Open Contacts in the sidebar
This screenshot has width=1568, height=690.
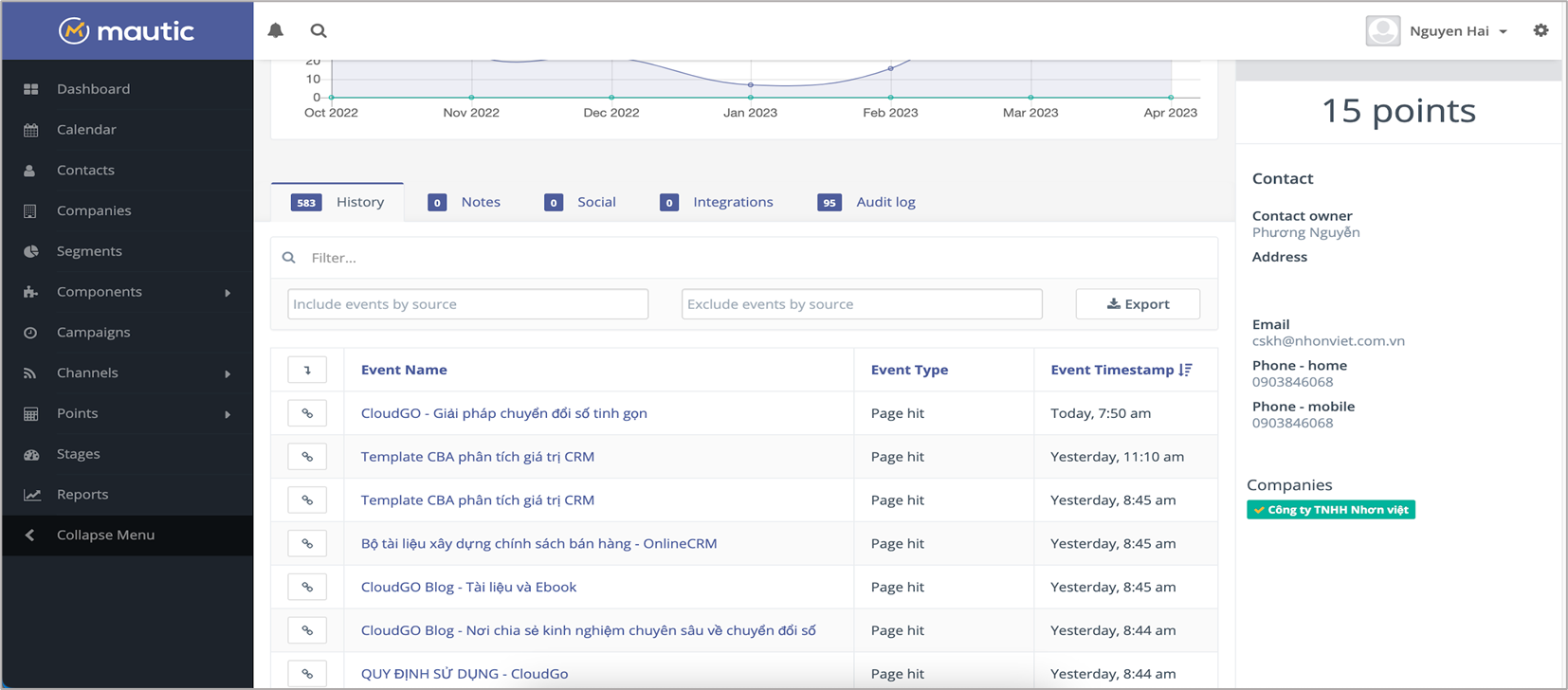pyautogui.click(x=85, y=171)
